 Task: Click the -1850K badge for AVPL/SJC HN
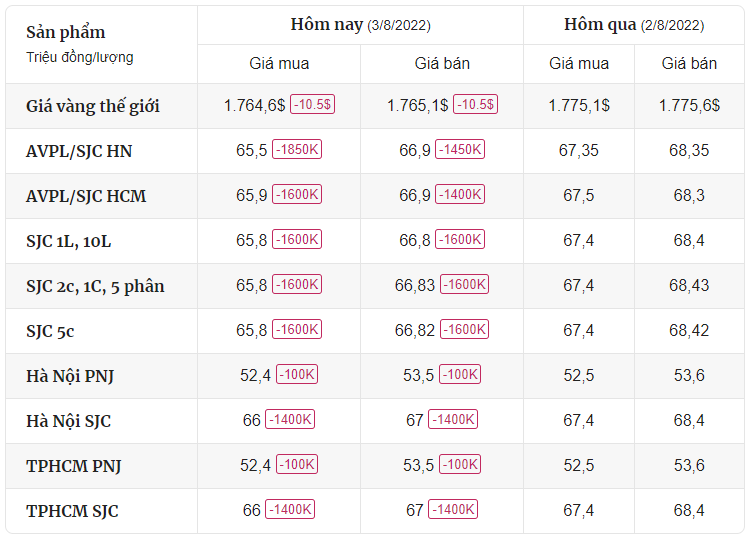(x=297, y=149)
